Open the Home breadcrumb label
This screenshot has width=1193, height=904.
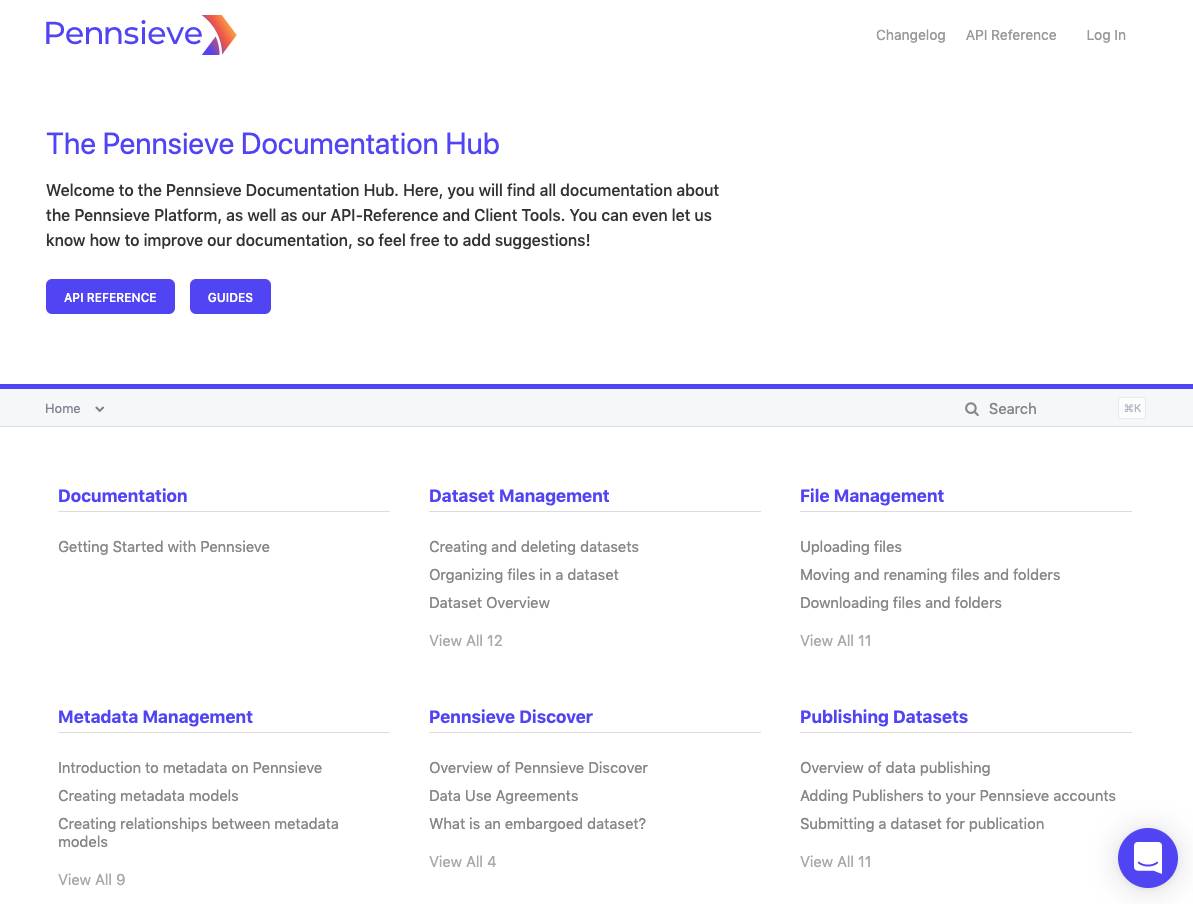[x=62, y=409]
